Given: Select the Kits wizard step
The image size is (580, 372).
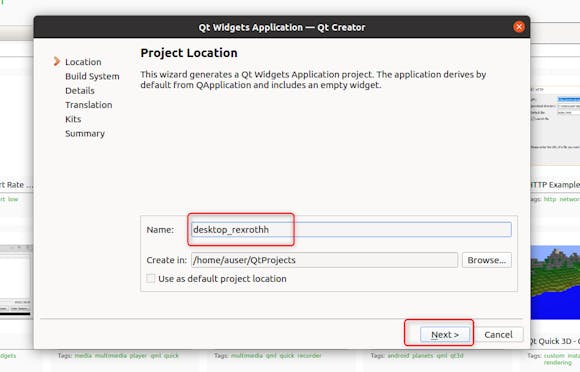Looking at the screenshot, I should [73, 119].
